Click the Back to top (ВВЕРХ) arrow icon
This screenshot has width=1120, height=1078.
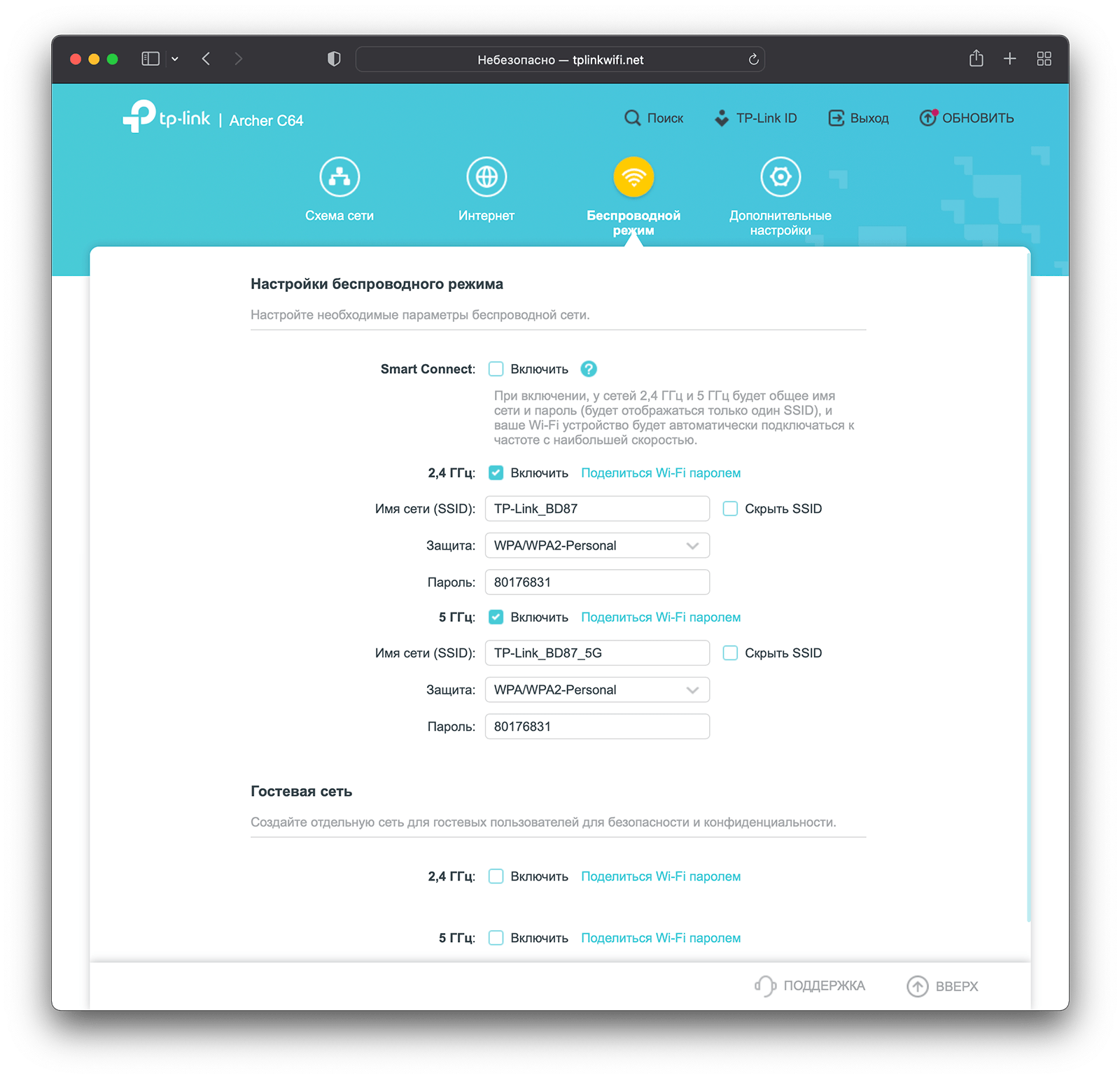pyautogui.click(x=917, y=986)
